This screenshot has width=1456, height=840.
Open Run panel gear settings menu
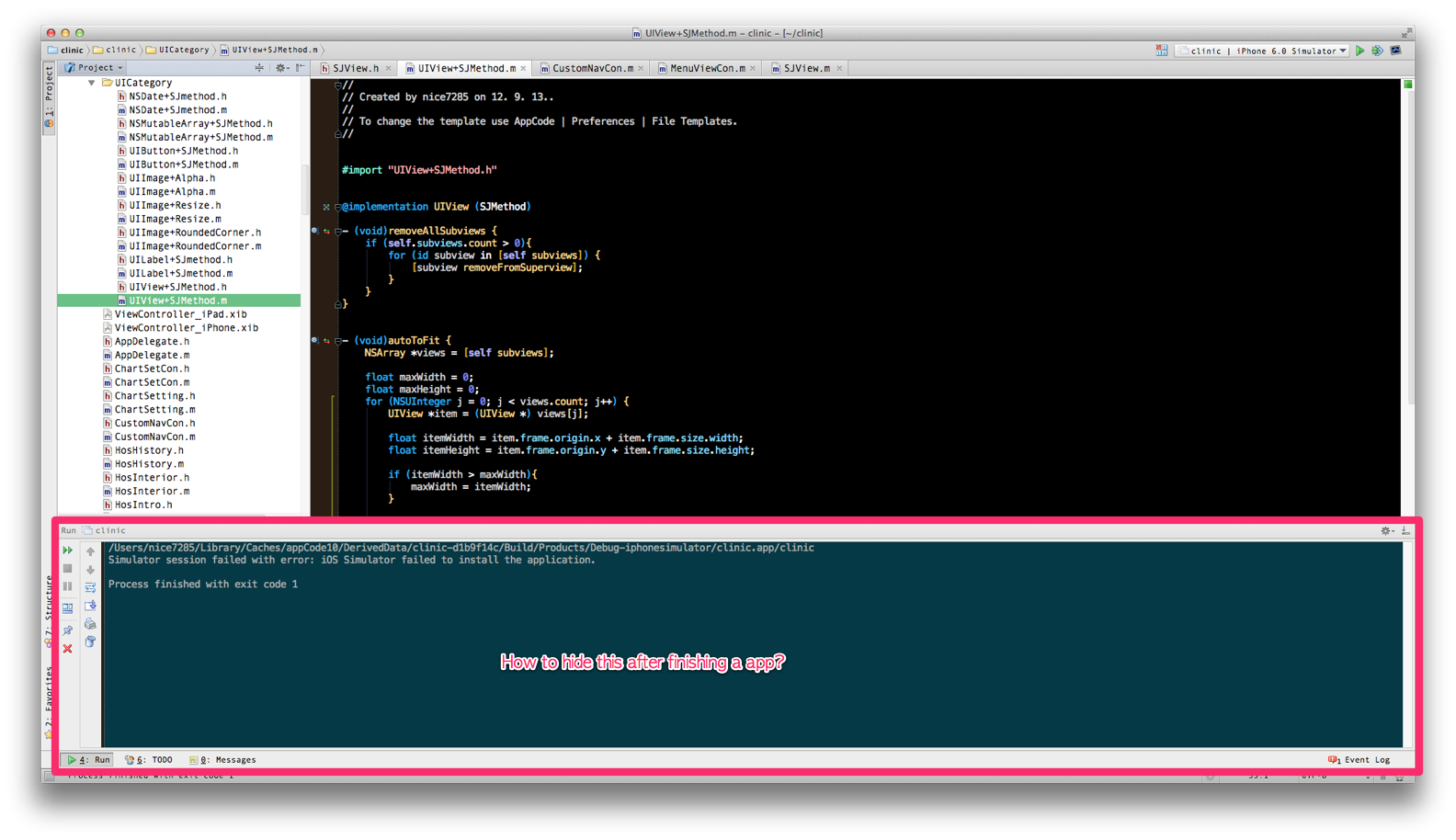(x=1387, y=531)
